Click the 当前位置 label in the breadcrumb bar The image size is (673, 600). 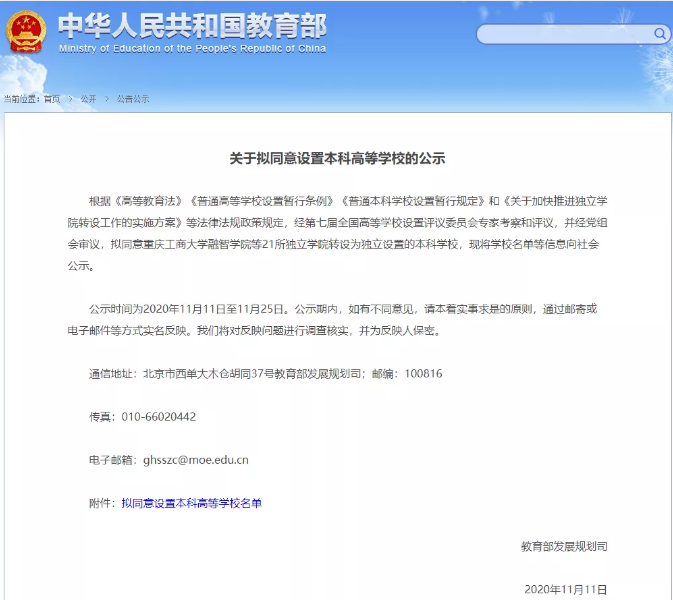click(22, 99)
